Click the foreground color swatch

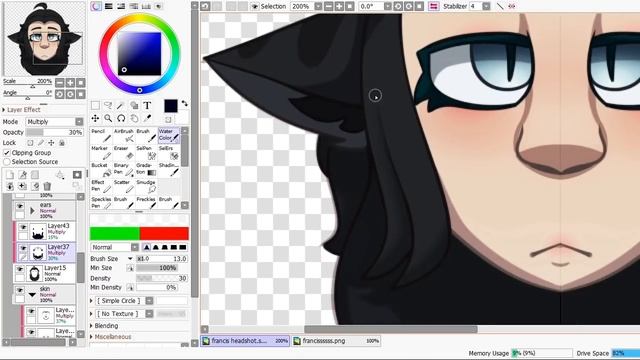171,106
